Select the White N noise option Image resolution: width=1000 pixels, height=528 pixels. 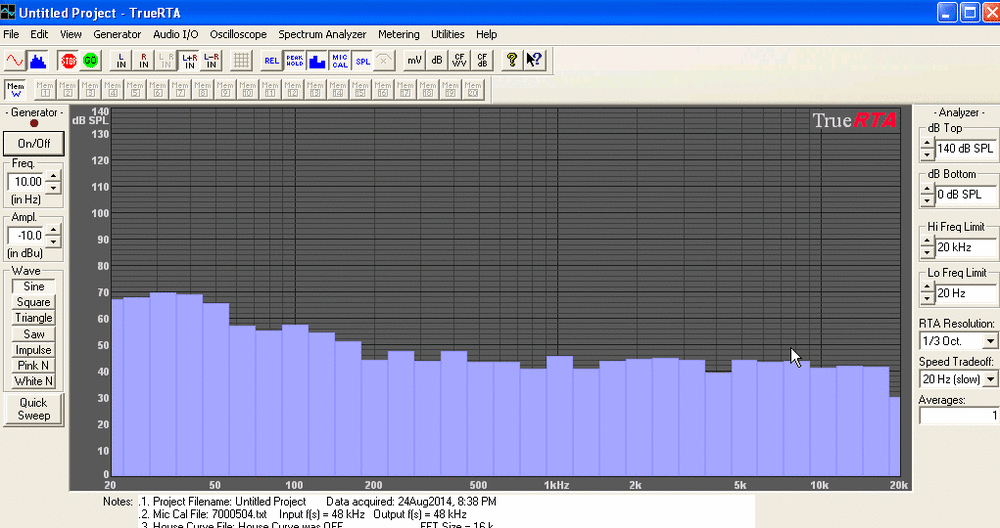34,381
